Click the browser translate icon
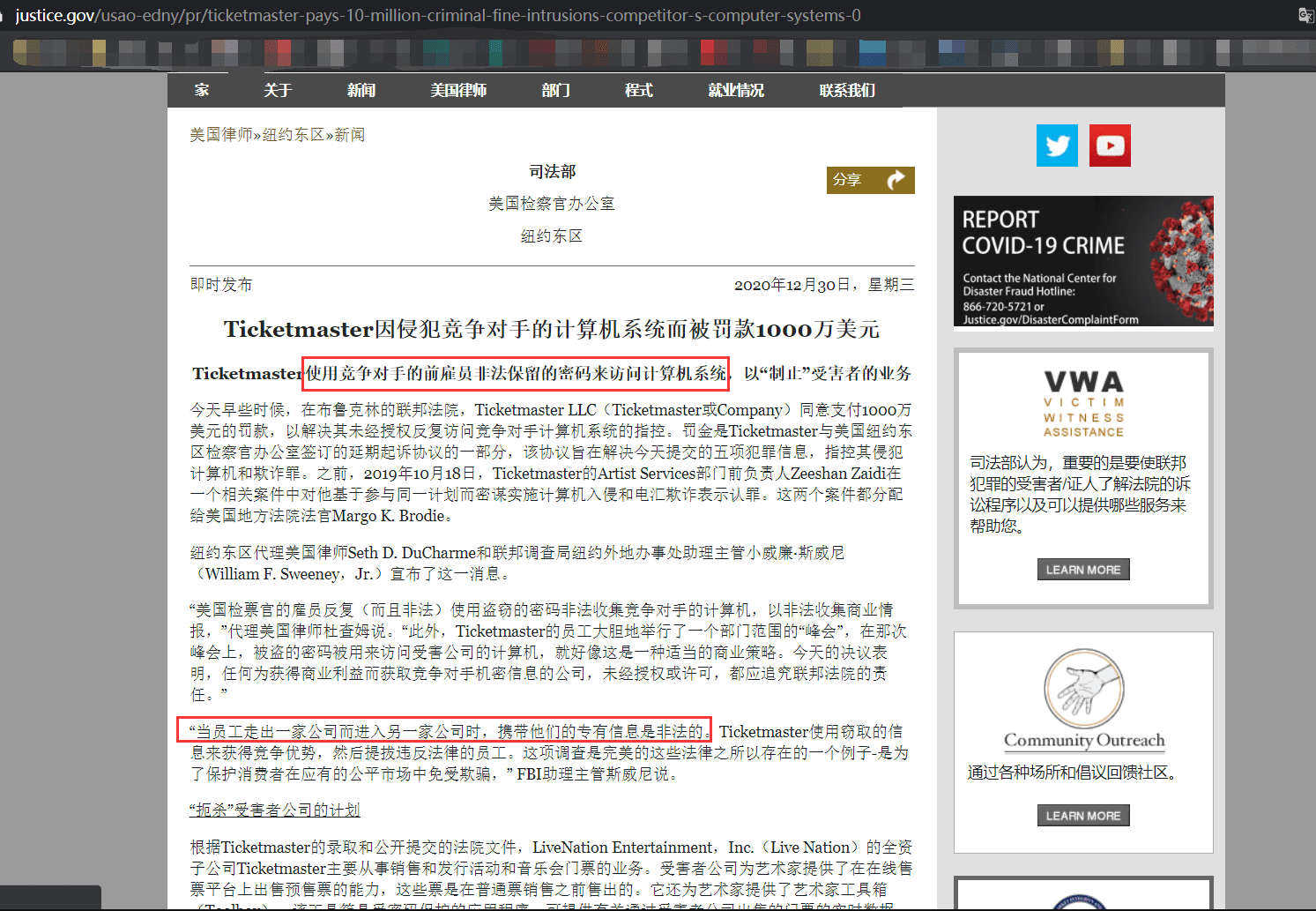The height and width of the screenshot is (911, 1316). pyautogui.click(x=1305, y=15)
